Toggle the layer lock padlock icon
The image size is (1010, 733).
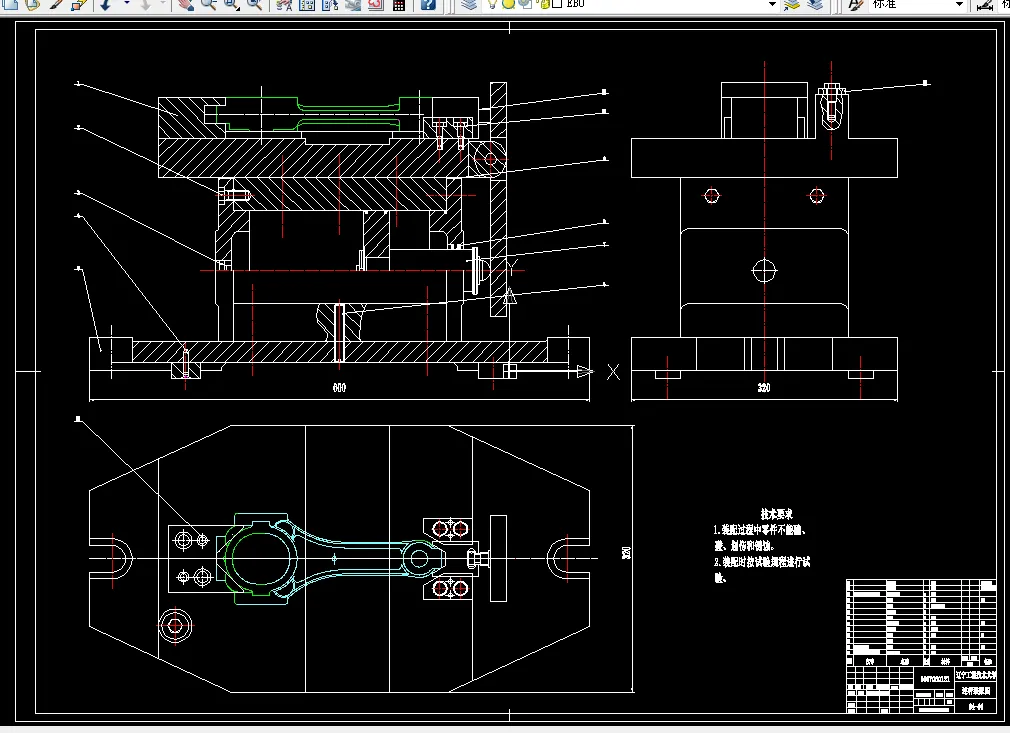[544, 4]
